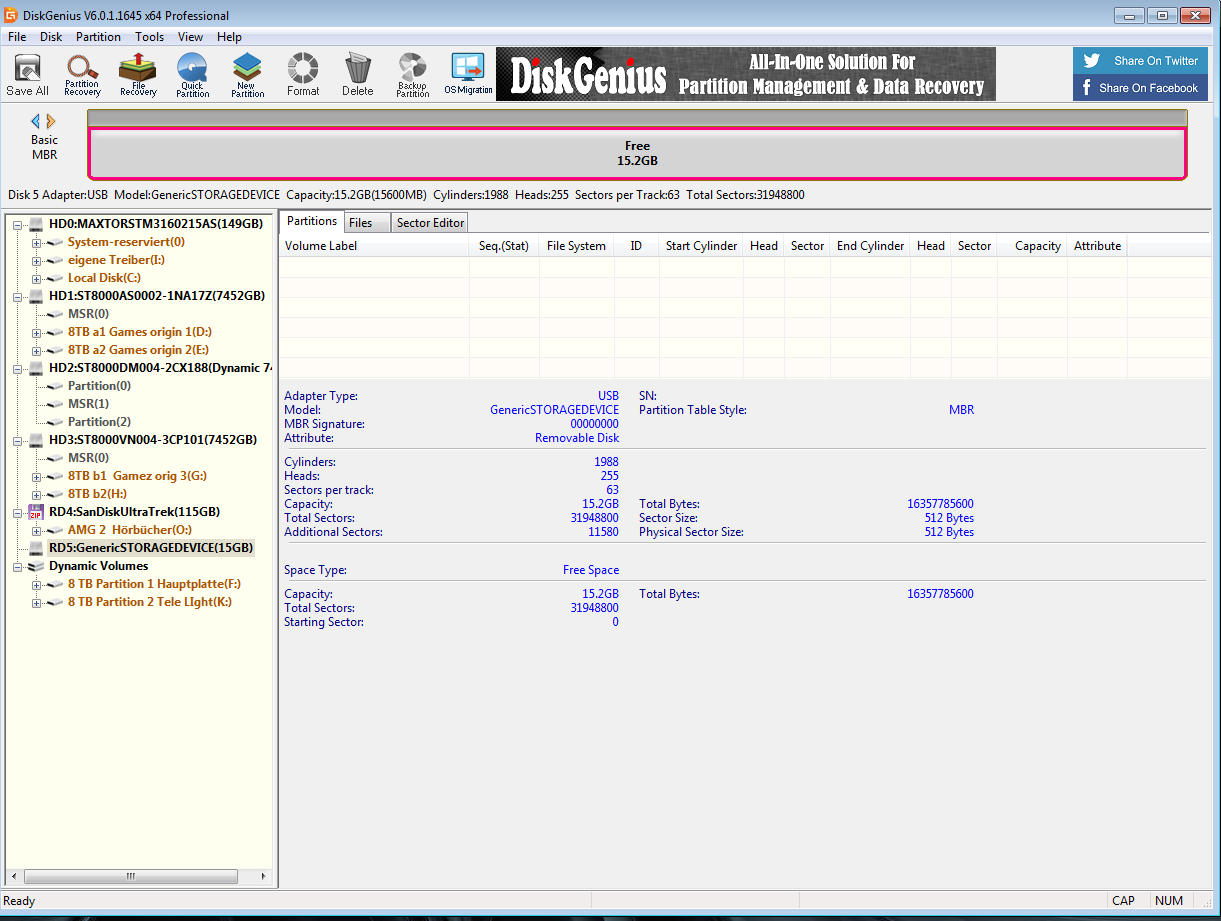This screenshot has width=1221, height=921.
Task: Click the Start Cylinder column header
Action: click(701, 246)
